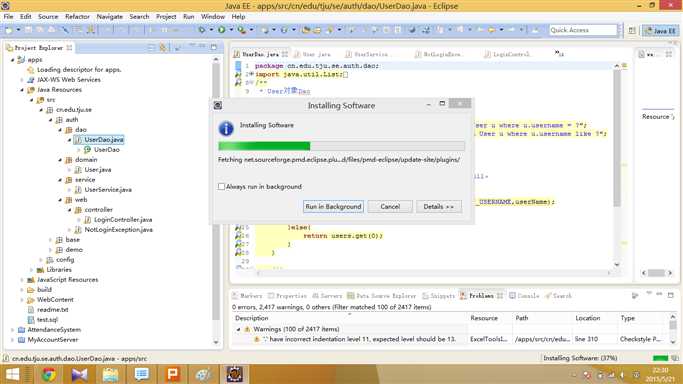Select UserService.java in Project Explorer
Image resolution: width=683 pixels, height=384 pixels.
pos(108,190)
